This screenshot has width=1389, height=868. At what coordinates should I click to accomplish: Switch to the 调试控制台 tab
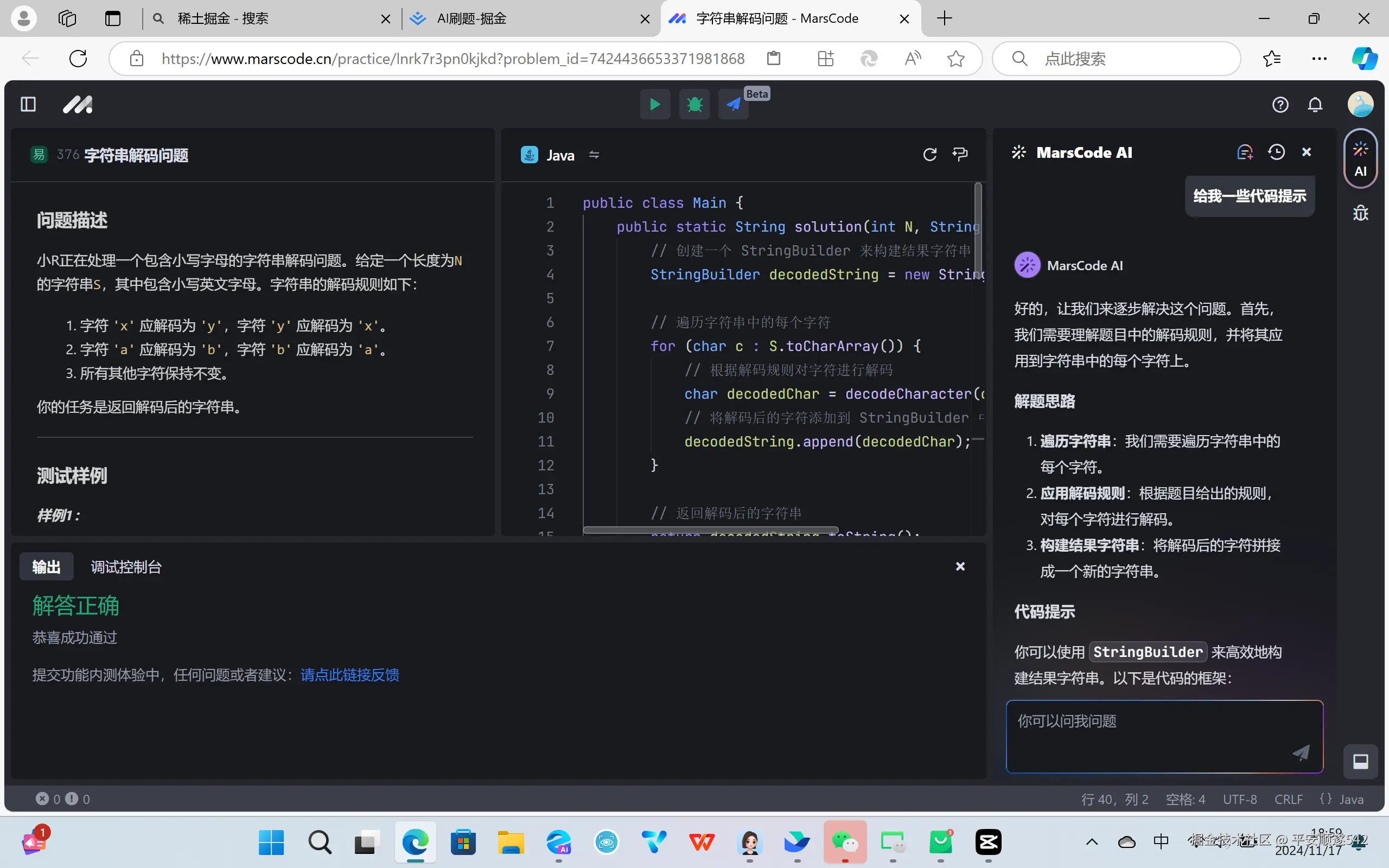click(x=126, y=566)
